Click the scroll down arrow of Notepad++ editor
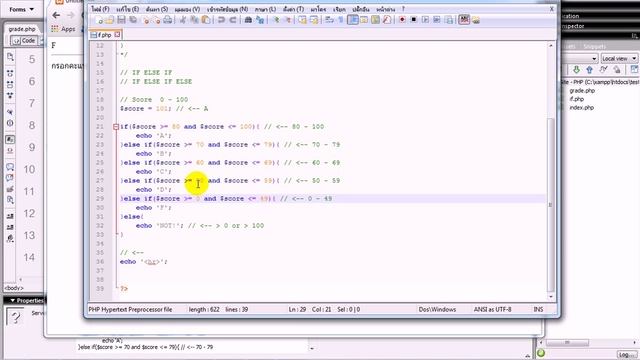 (551, 297)
